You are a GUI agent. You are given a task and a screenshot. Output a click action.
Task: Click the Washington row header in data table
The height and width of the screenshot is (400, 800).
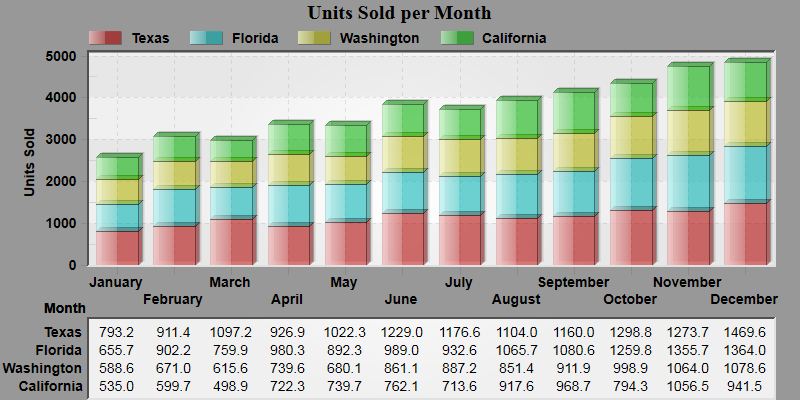42,368
